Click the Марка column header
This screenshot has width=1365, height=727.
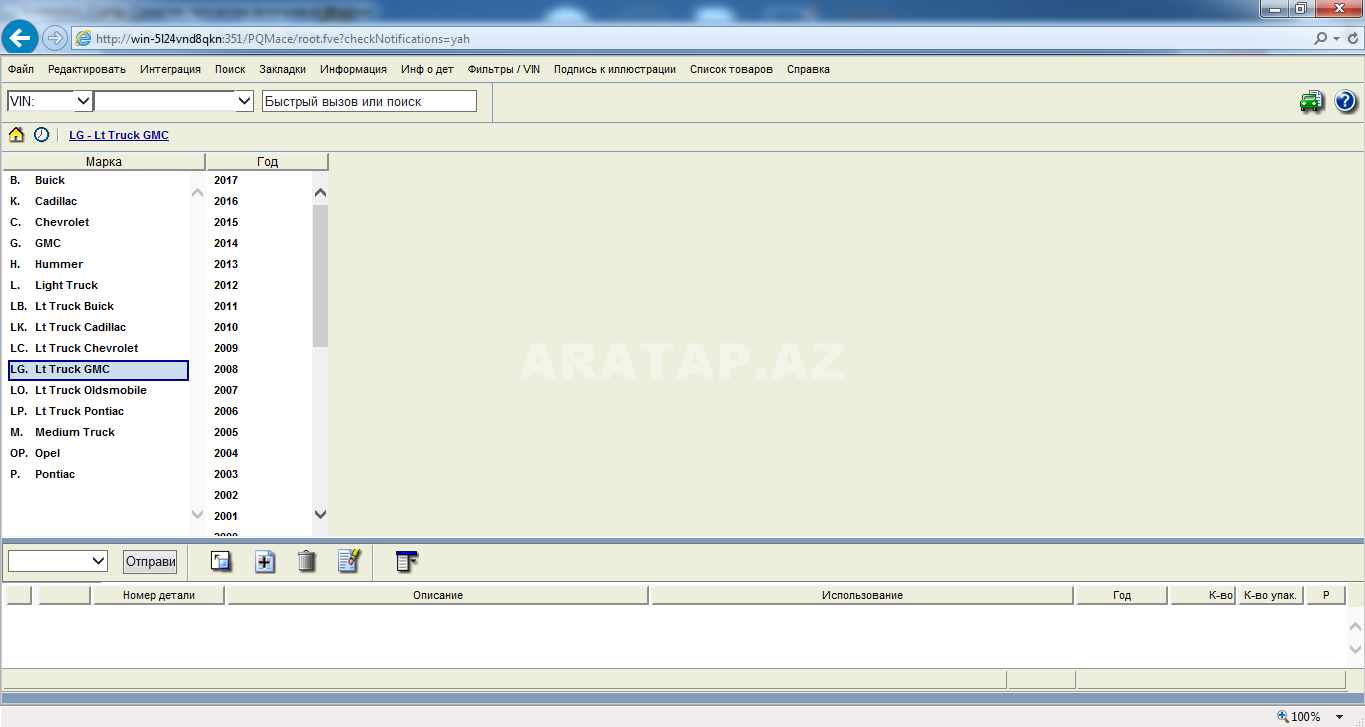[104, 161]
